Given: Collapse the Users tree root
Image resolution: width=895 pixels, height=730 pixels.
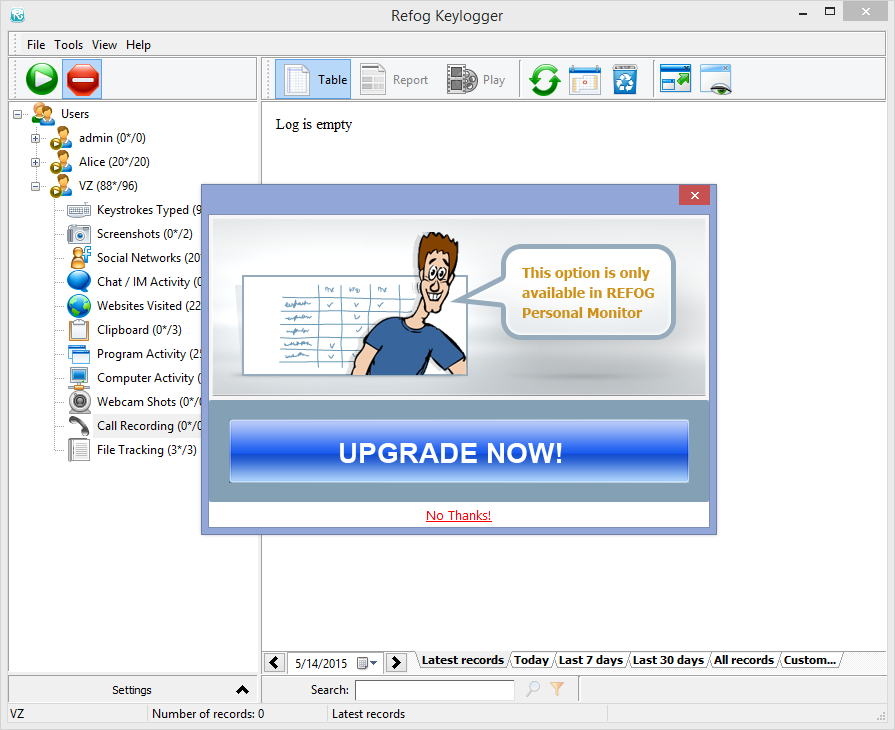Looking at the screenshot, I should pyautogui.click(x=18, y=114).
